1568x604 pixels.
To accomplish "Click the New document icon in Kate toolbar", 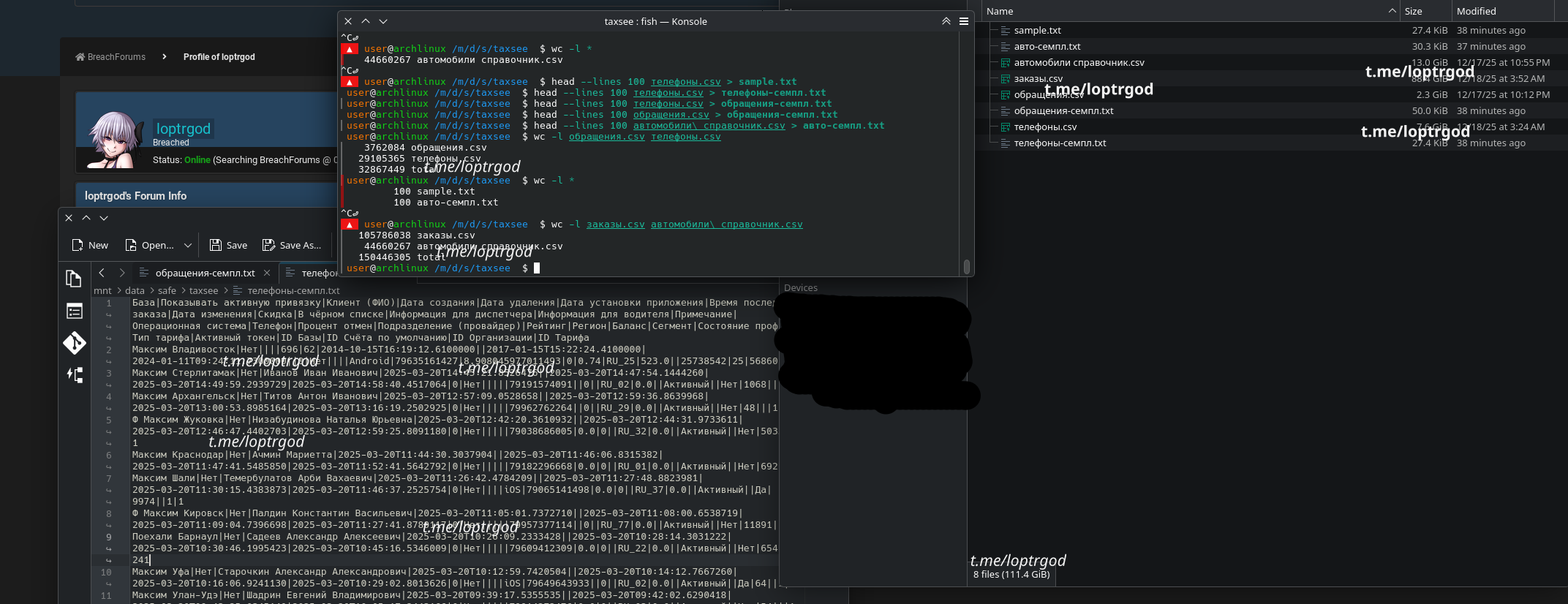I will [x=78, y=245].
